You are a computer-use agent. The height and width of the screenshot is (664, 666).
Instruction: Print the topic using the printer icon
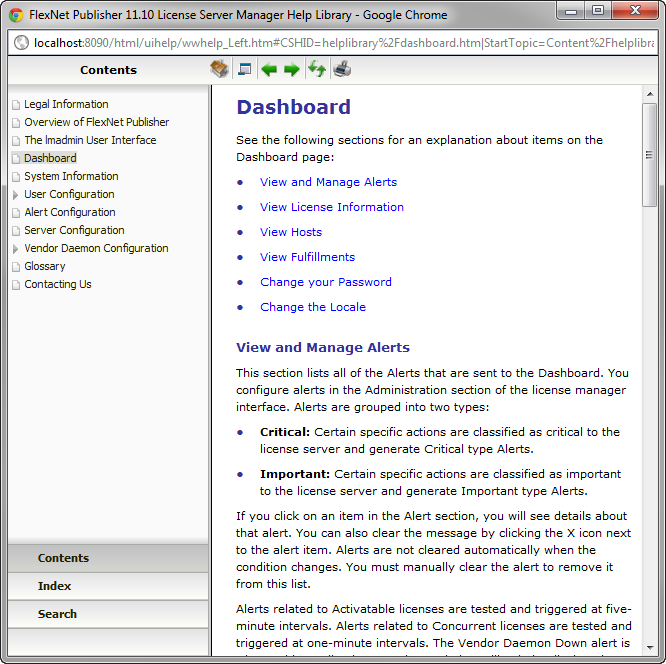[342, 69]
